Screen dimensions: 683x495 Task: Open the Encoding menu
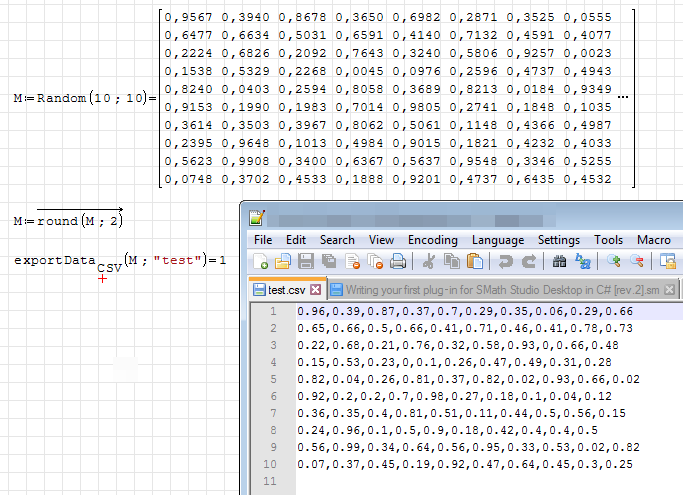(432, 240)
